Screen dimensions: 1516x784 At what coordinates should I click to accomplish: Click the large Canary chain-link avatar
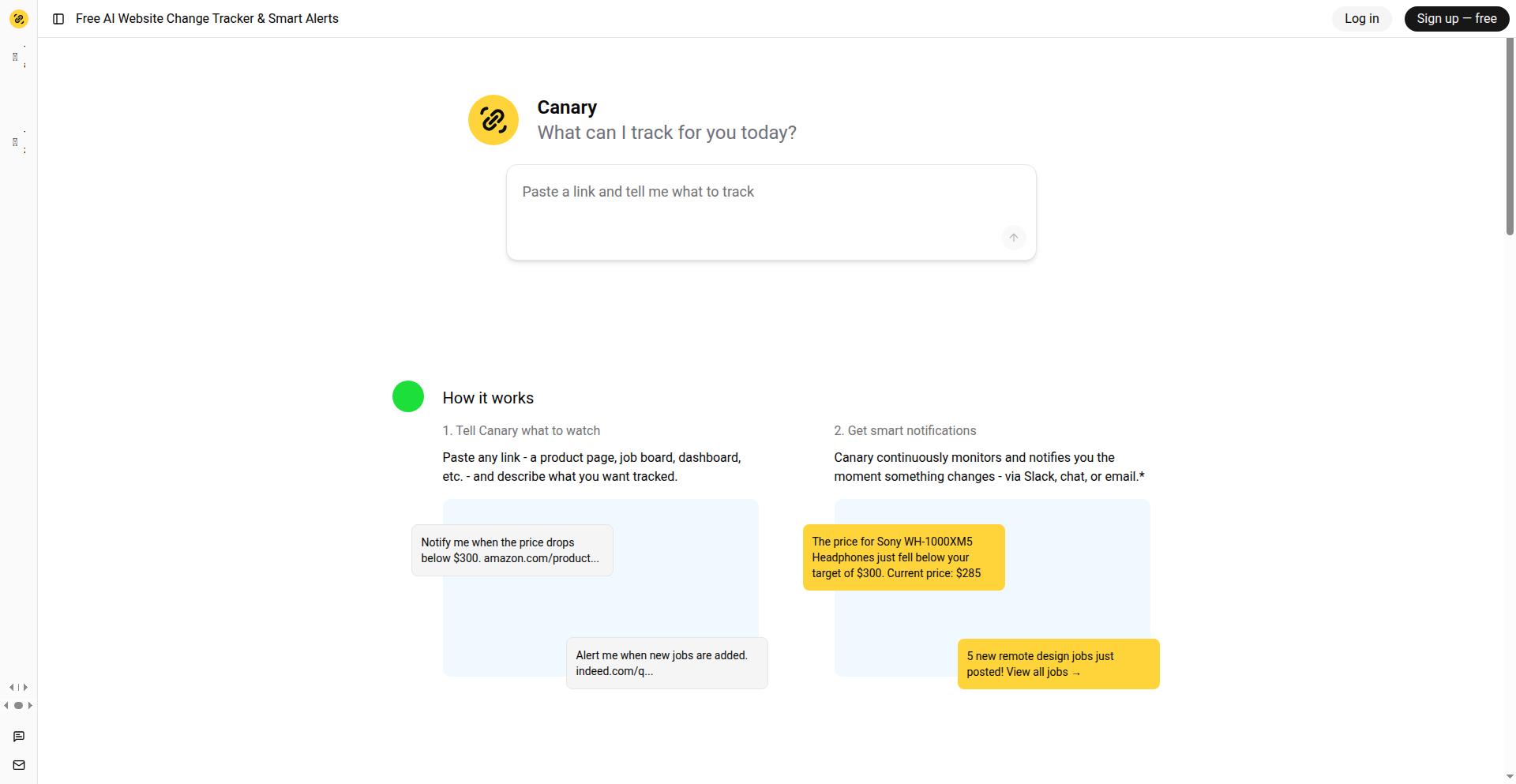click(493, 120)
